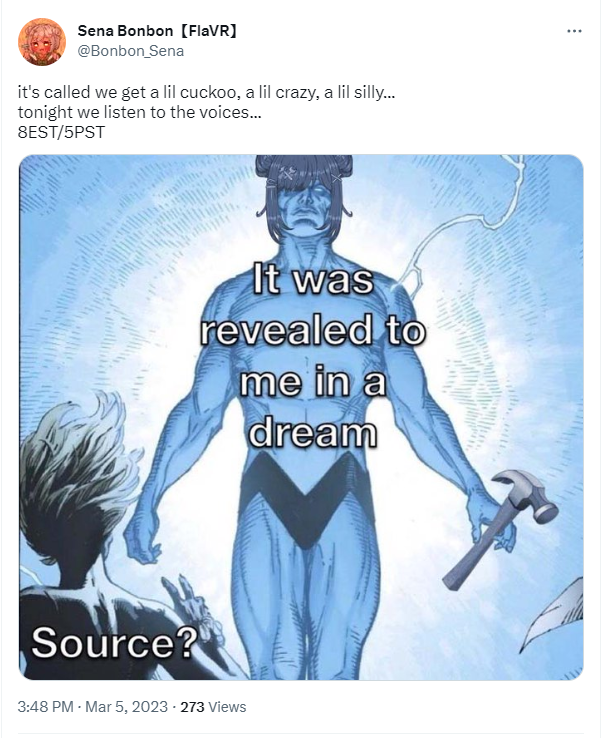Click the "Source?" caption in the image
The height and width of the screenshot is (738, 605).
[x=113, y=643]
